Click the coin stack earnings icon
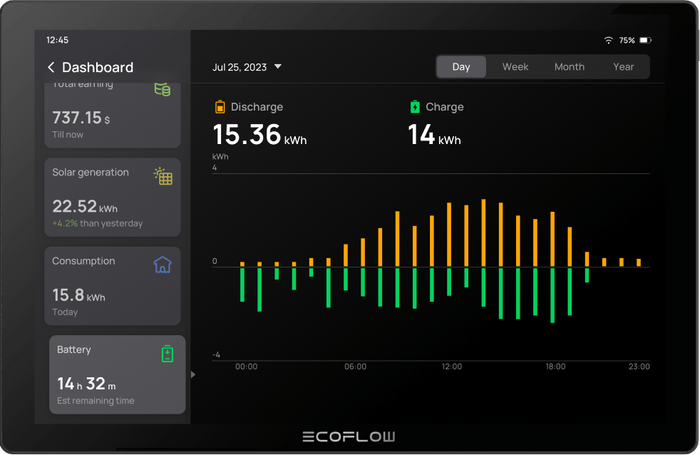The height and width of the screenshot is (455, 700). (x=162, y=91)
